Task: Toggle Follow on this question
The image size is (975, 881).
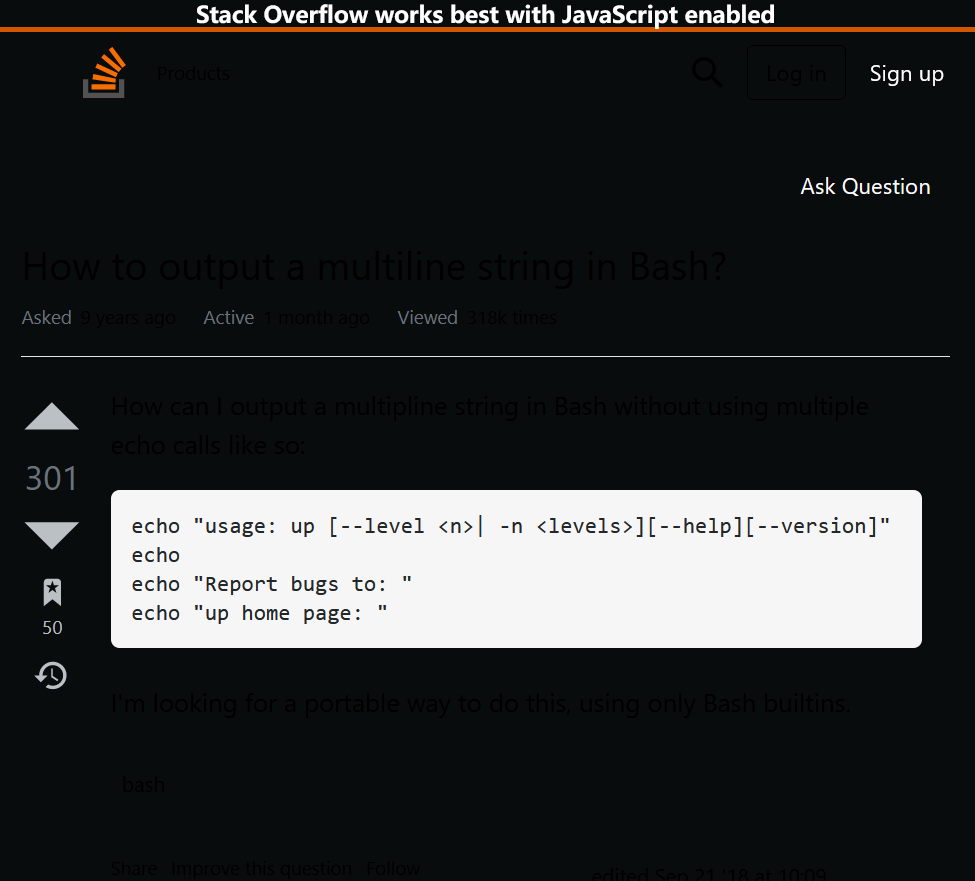Action: pos(393,868)
